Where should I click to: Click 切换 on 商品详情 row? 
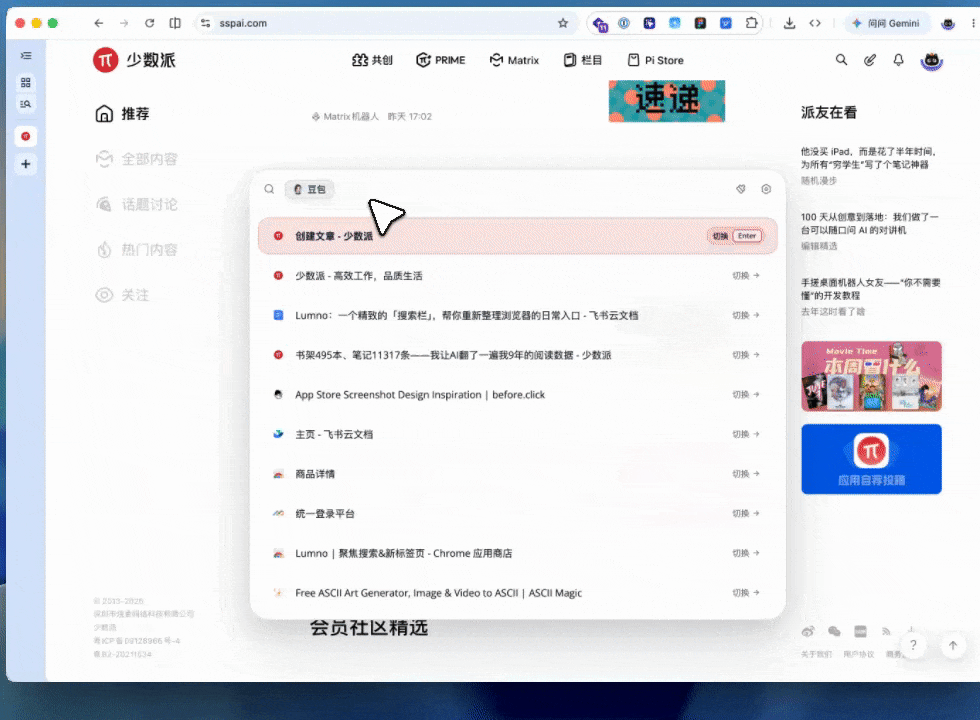tap(746, 474)
